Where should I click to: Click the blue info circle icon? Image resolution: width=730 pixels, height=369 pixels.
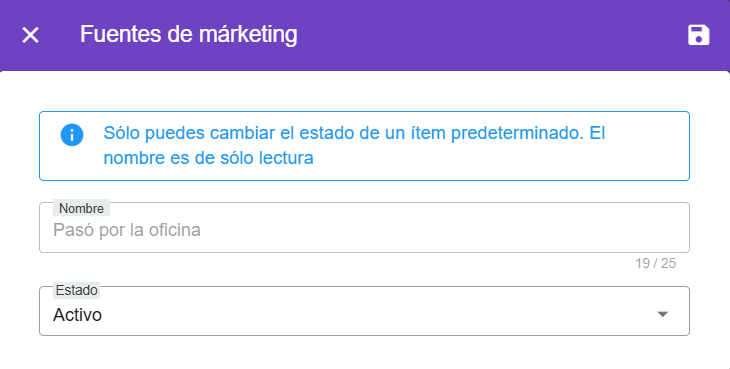pyautogui.click(x=72, y=135)
